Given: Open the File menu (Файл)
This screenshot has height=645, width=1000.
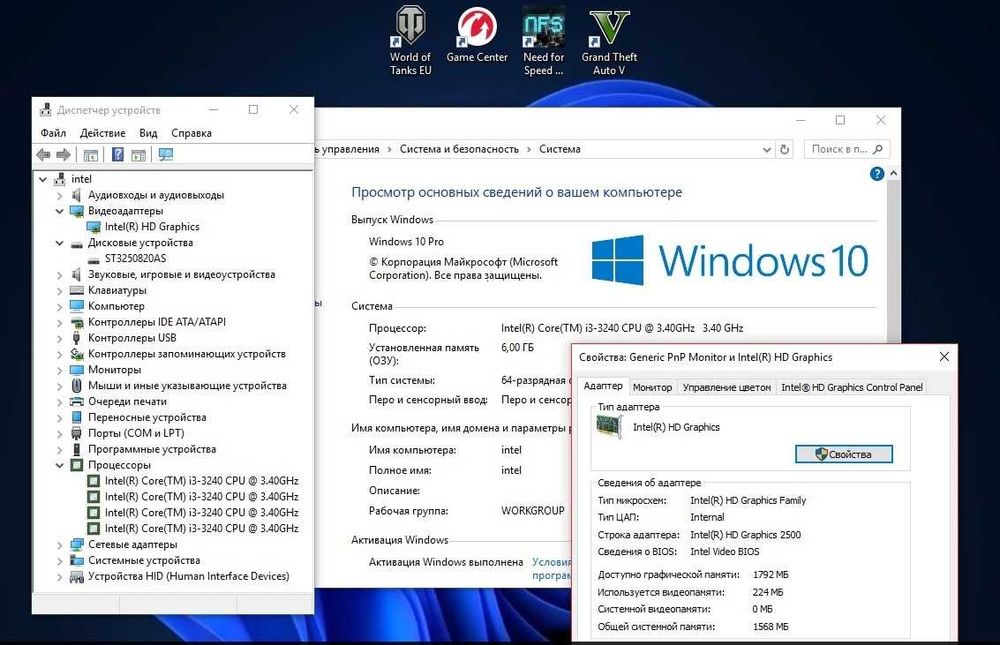Looking at the screenshot, I should 54,133.
